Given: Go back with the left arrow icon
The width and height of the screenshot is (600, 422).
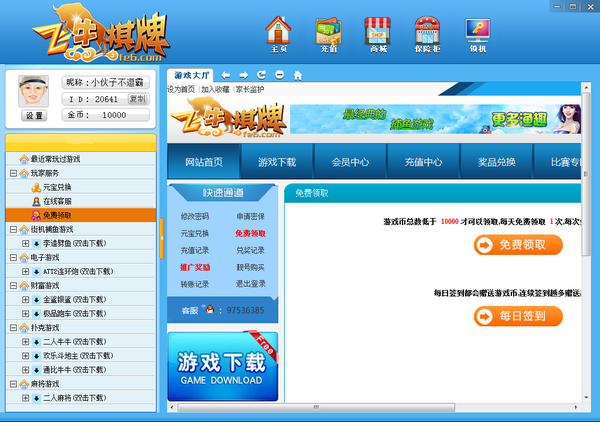Looking at the screenshot, I should pyautogui.click(x=226, y=75).
